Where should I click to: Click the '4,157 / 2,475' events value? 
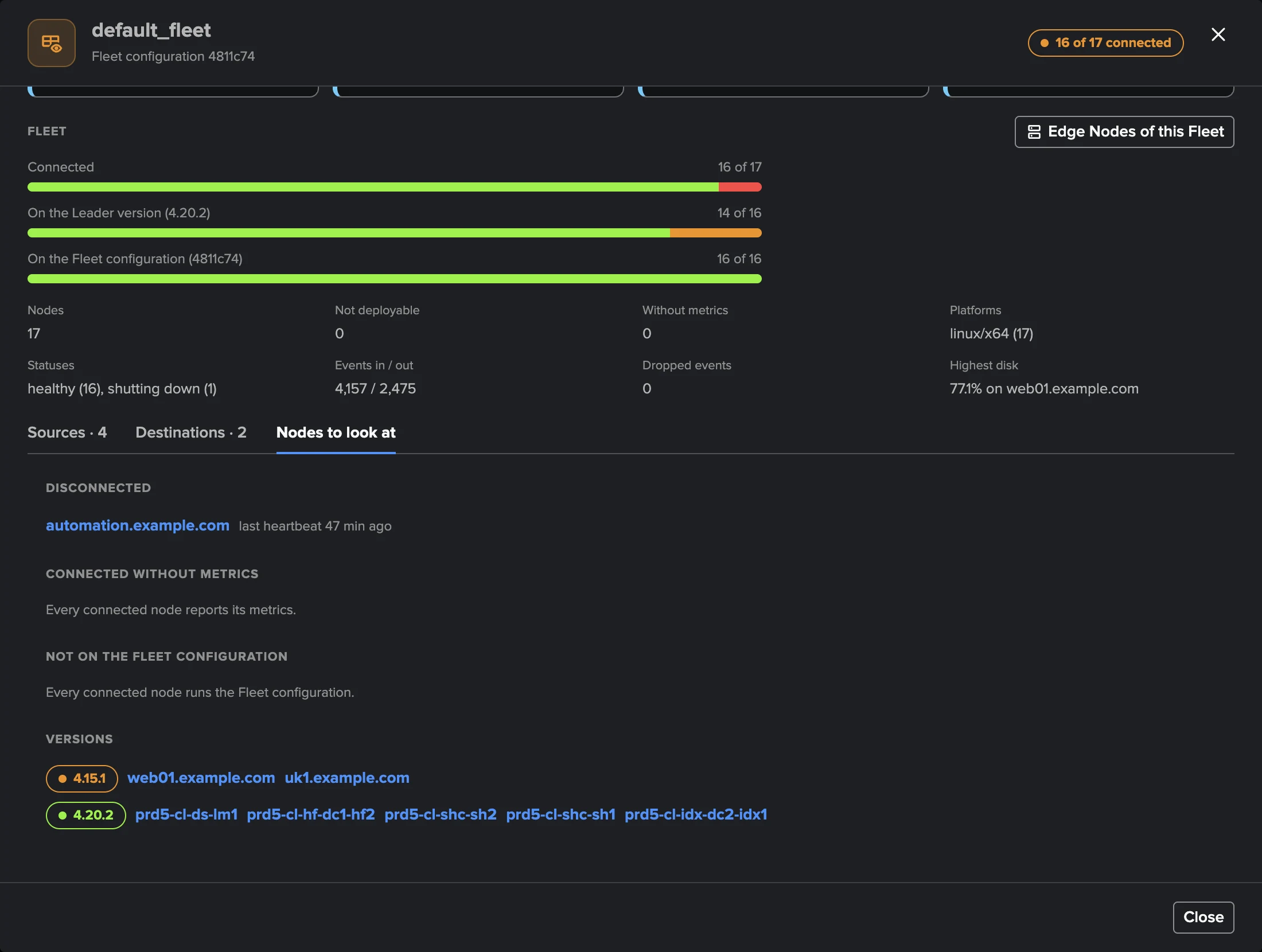click(375, 388)
